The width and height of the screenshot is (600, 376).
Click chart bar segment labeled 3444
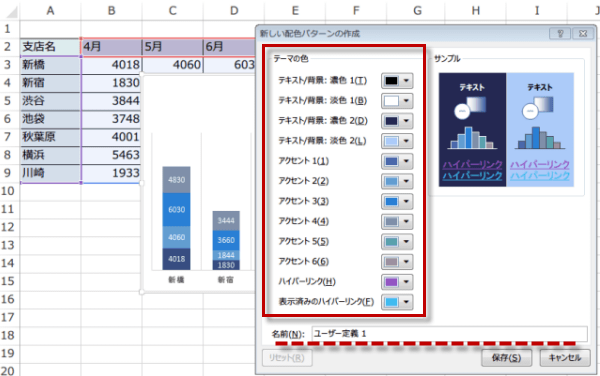[226, 221]
